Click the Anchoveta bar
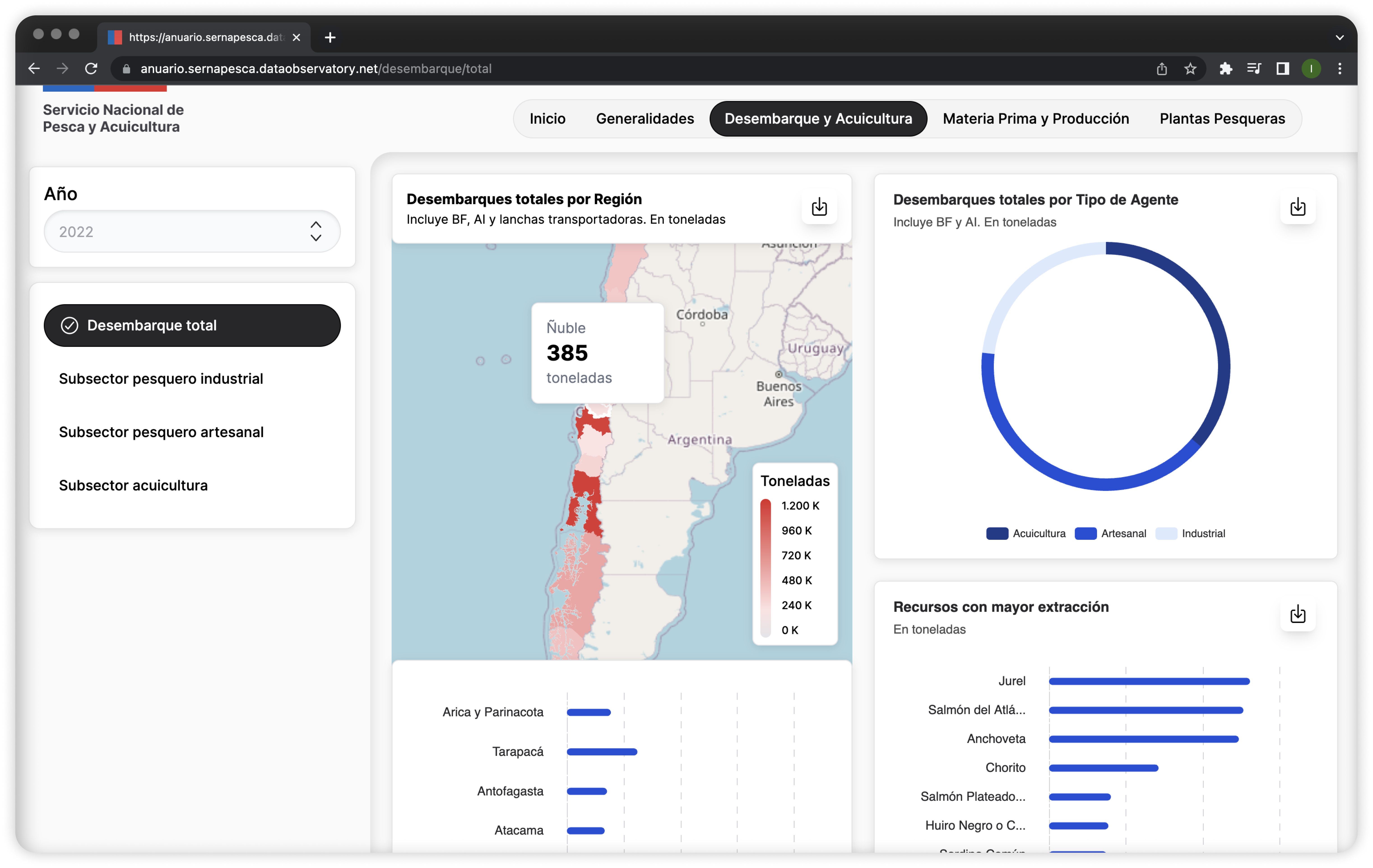 pyautogui.click(x=1143, y=739)
